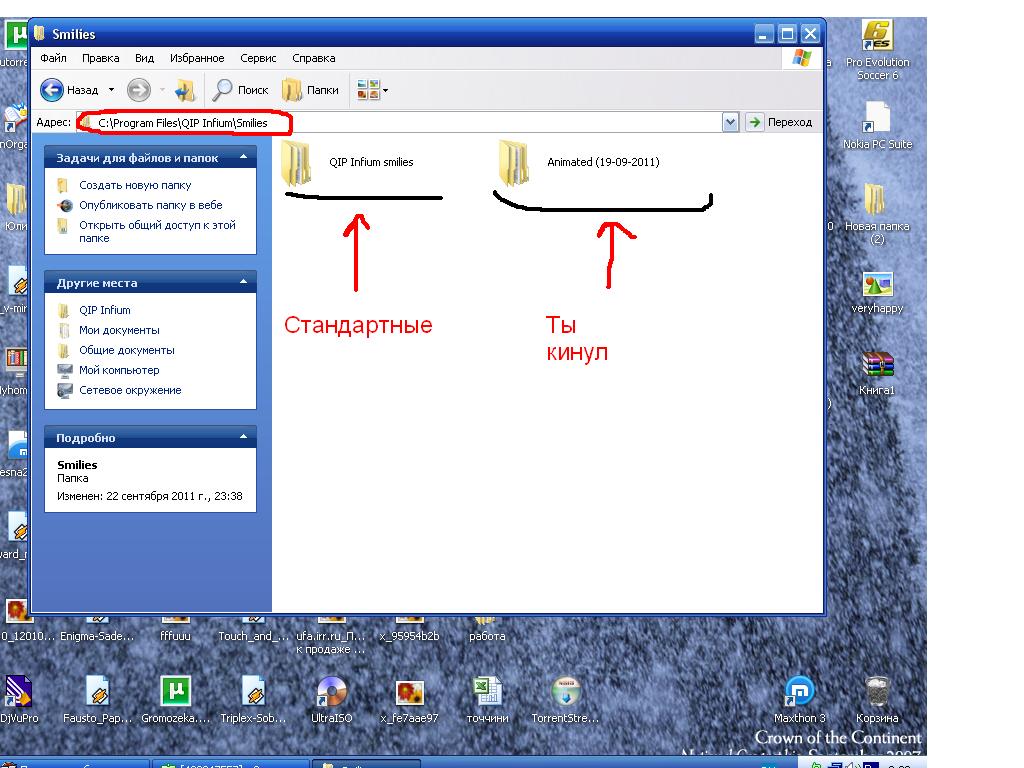Open the Правка menu

point(100,58)
